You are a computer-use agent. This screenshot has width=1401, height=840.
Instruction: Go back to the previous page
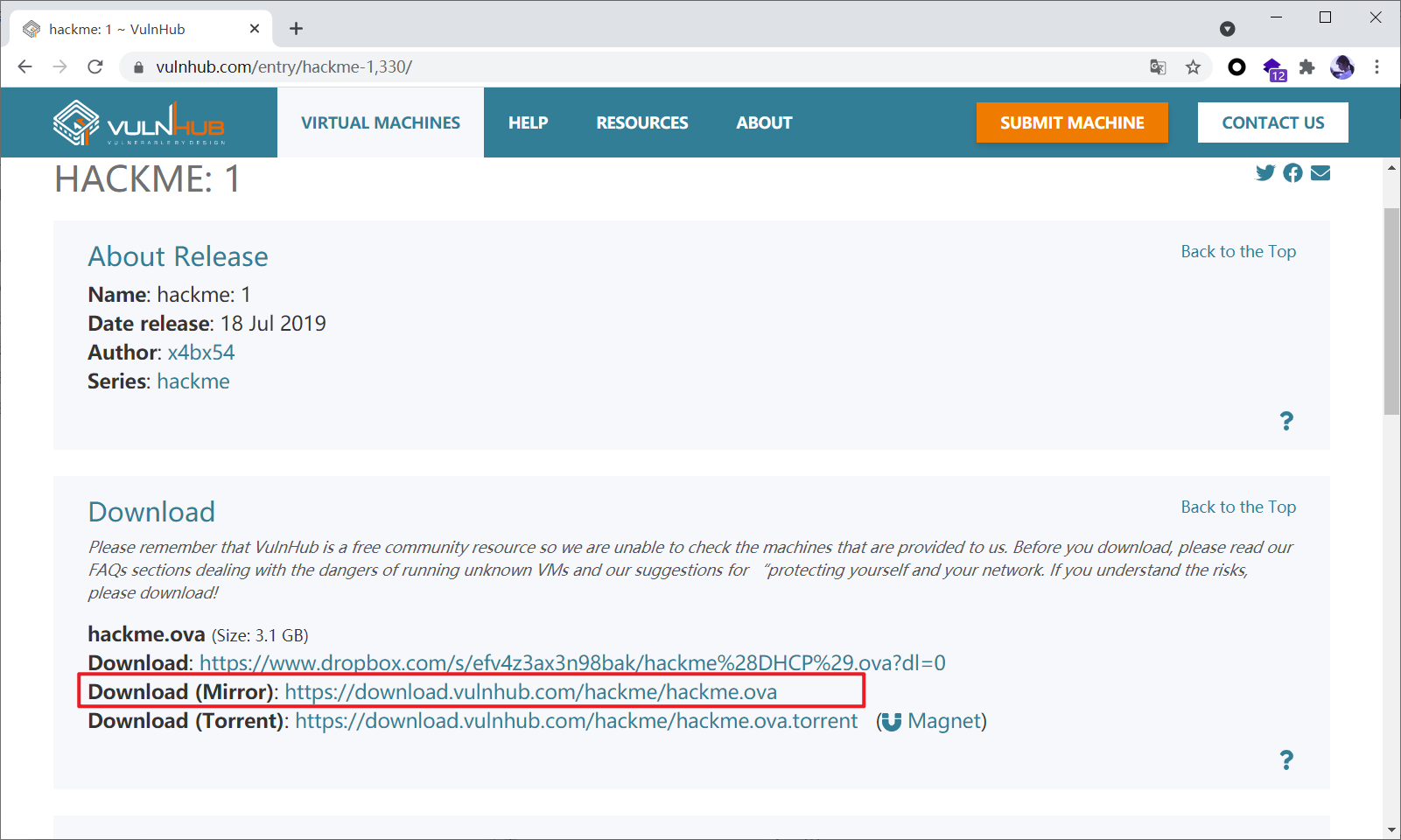[x=25, y=66]
